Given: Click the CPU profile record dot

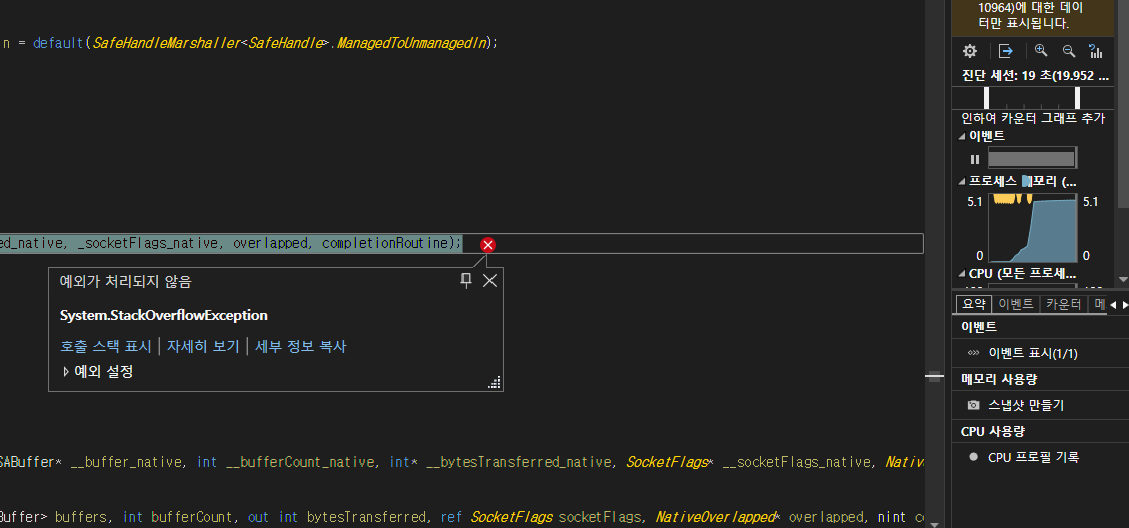Looking at the screenshot, I should click(x=973, y=457).
